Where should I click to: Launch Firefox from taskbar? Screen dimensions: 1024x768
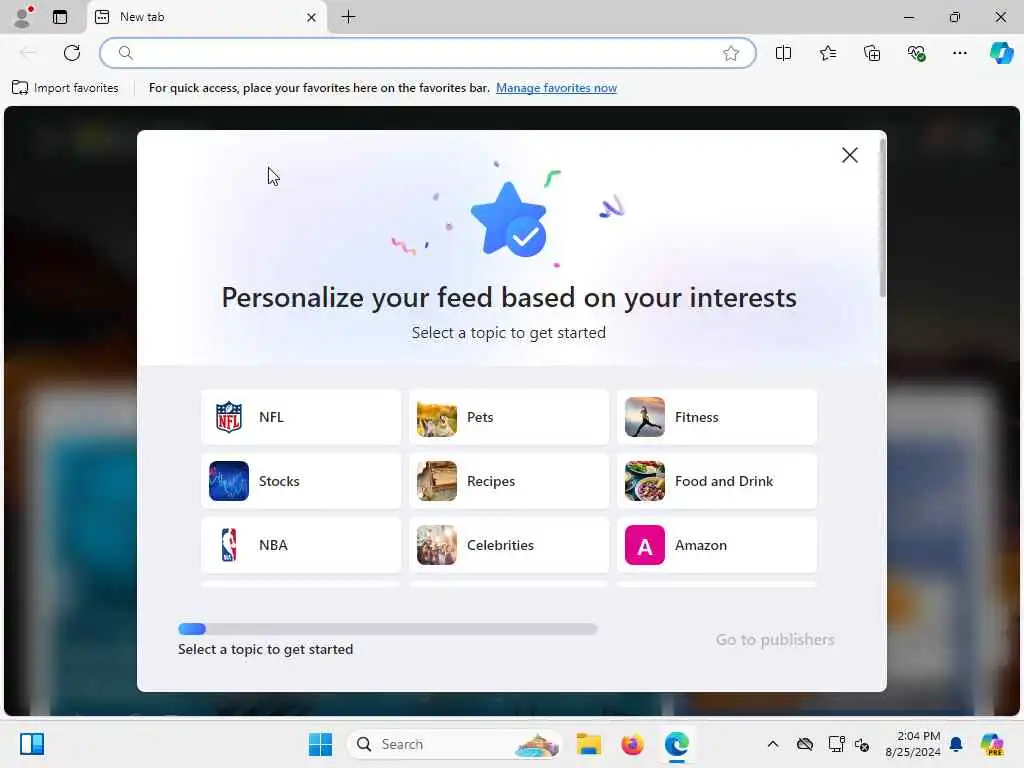click(x=632, y=744)
